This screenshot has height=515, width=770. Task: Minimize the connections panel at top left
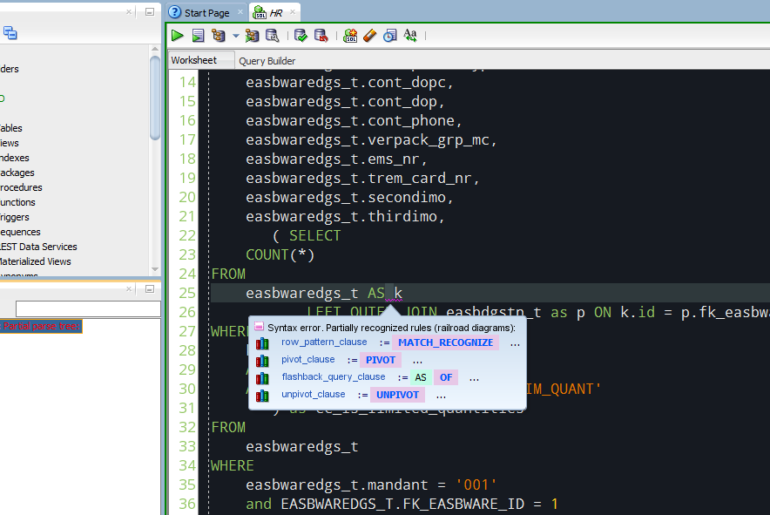149,11
